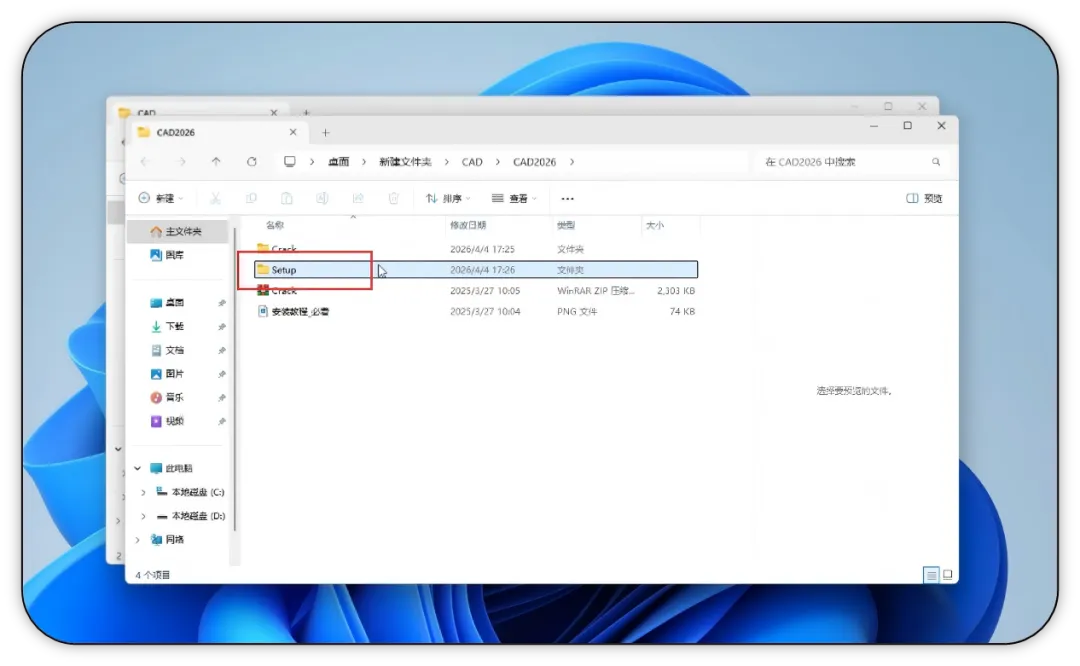Go up one folder level
Image resolution: width=1080 pixels, height=666 pixels.
216,162
